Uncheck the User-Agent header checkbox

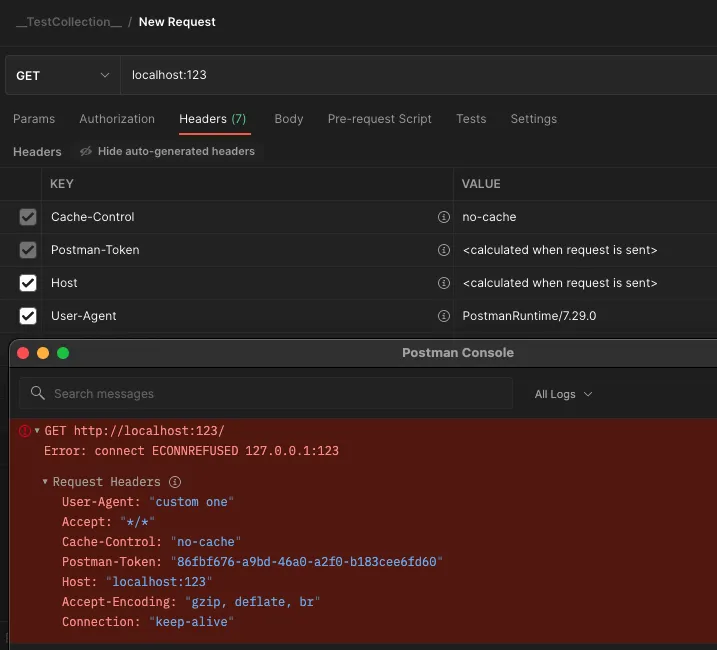[x=28, y=316]
